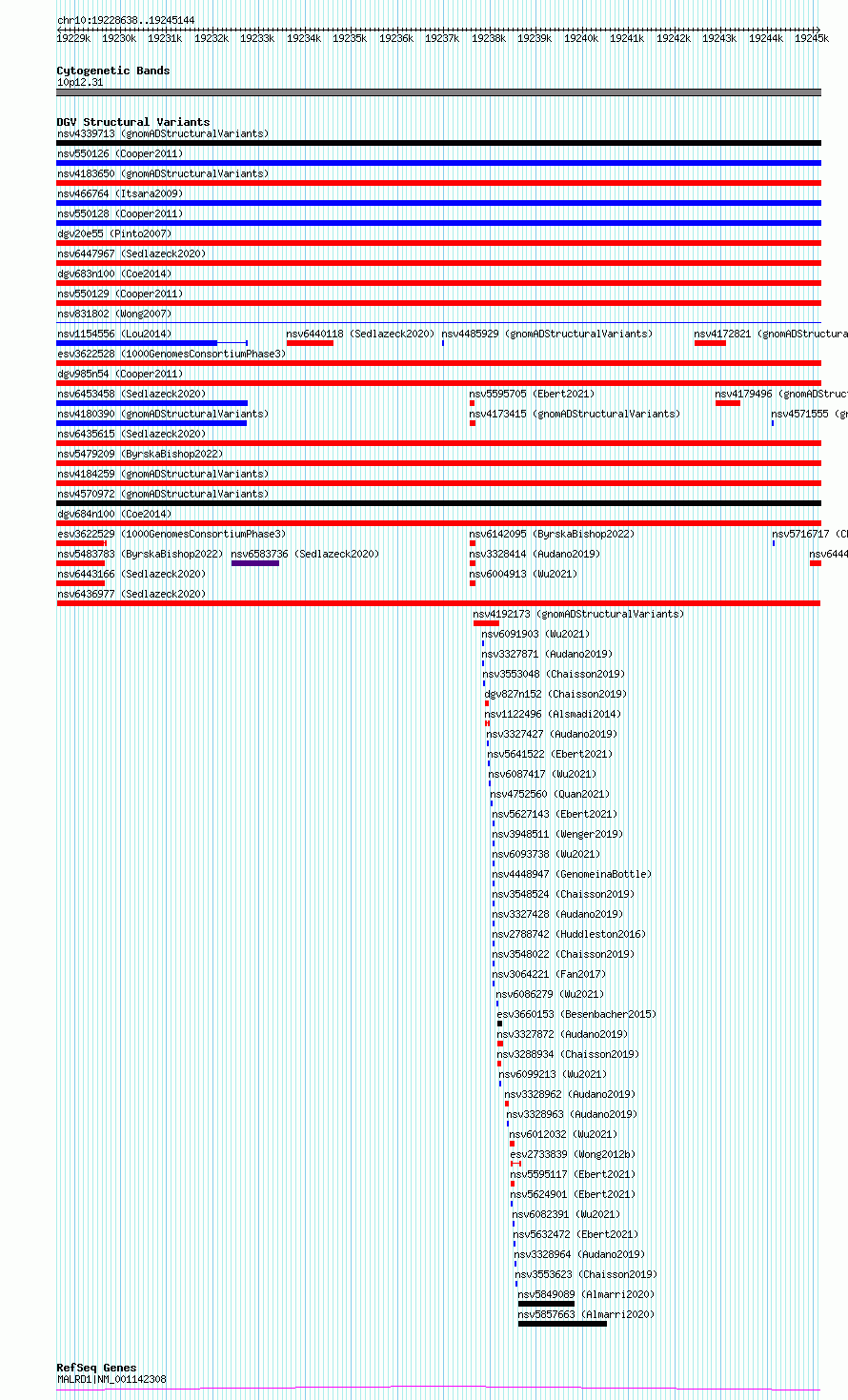Click the gray 10p12.31 cytogenetic band bar
Image resolution: width=848 pixels, height=1400 pixels.
tap(438, 92)
